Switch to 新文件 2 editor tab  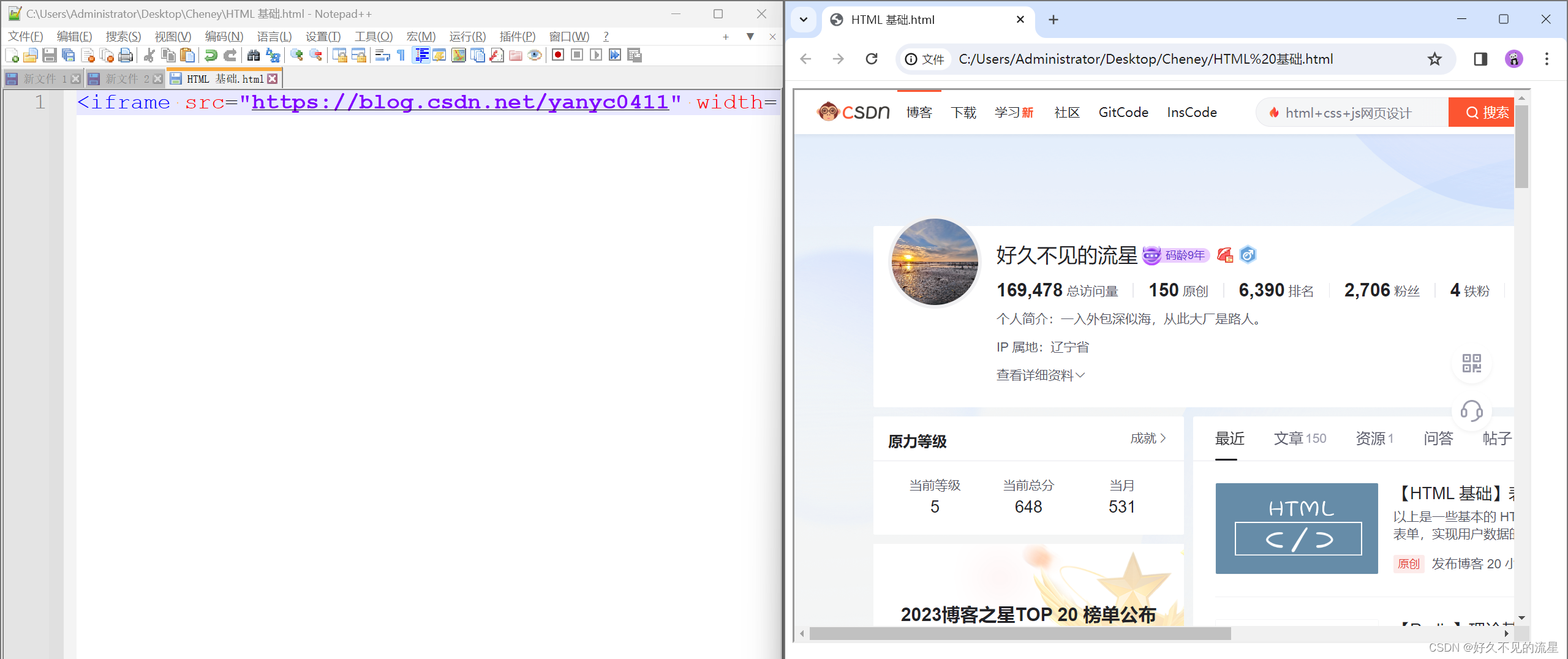[x=126, y=79]
